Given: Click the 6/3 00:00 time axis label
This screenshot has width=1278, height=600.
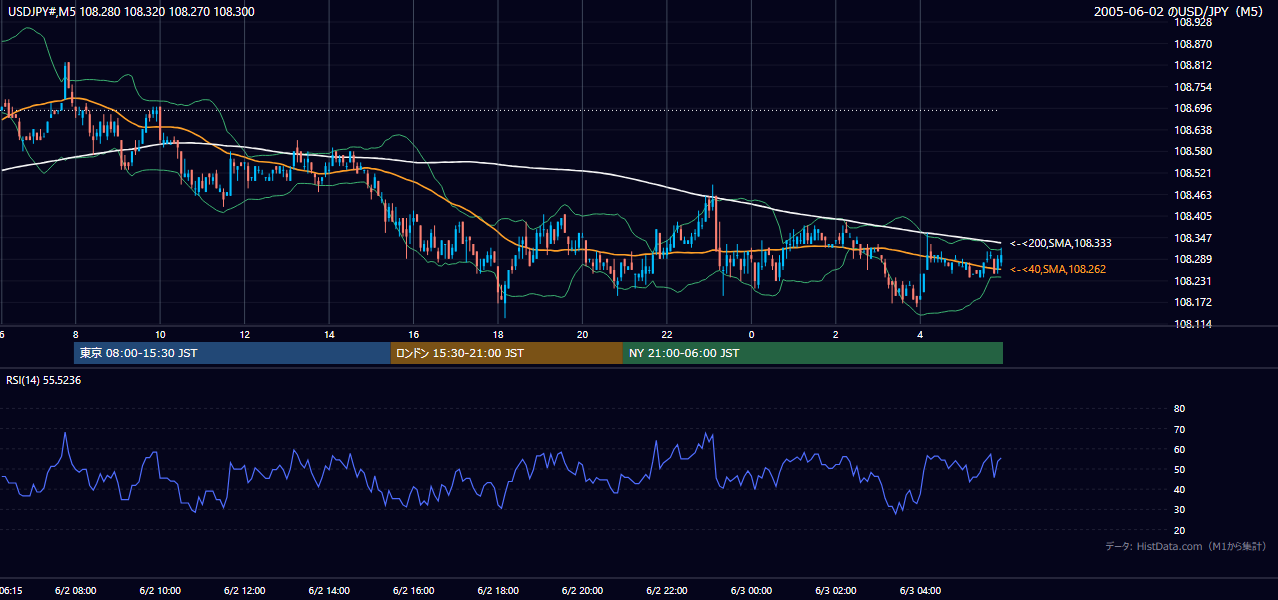Looking at the screenshot, I should click(752, 590).
